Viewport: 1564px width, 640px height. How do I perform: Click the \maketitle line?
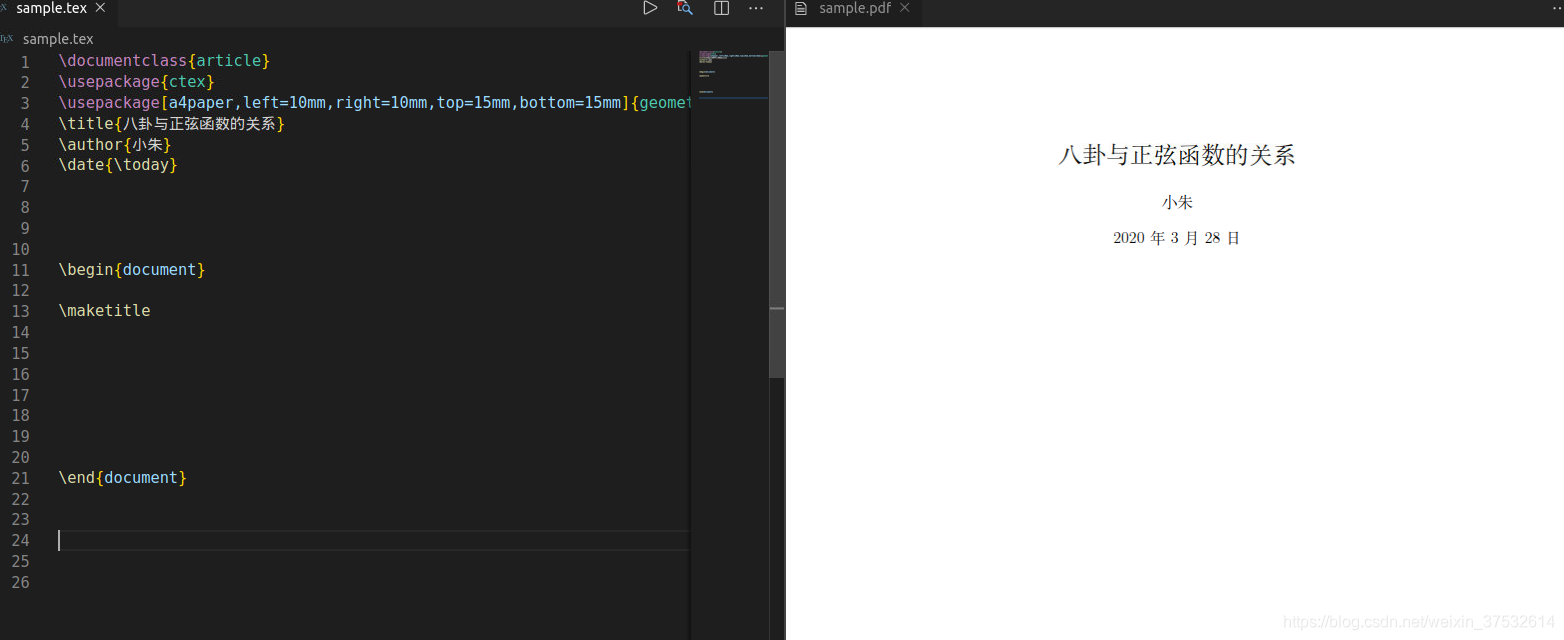pos(105,311)
